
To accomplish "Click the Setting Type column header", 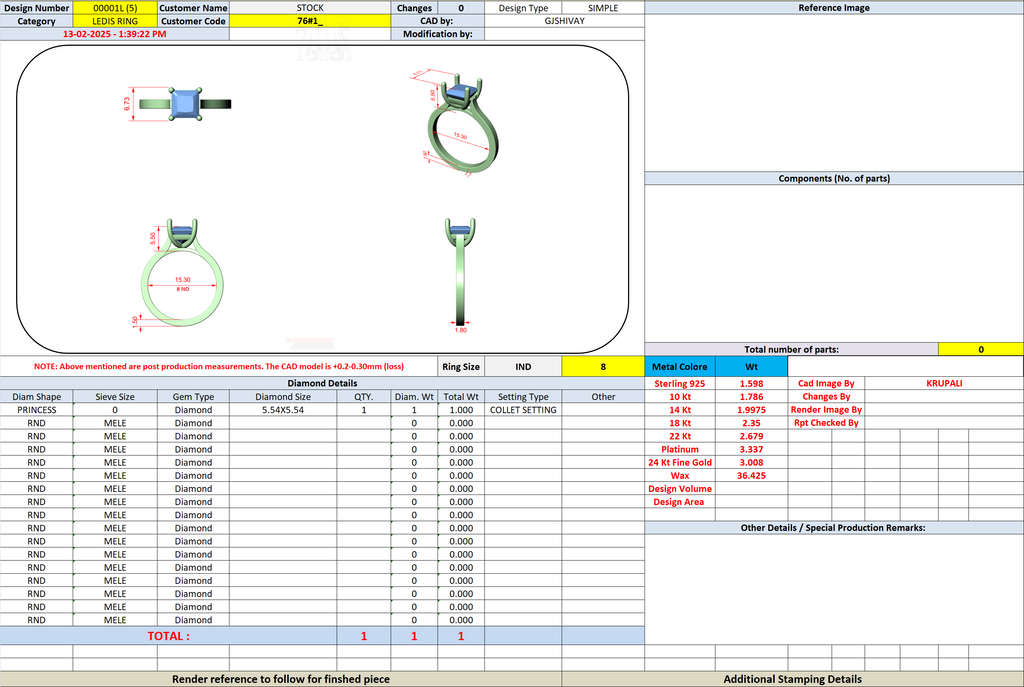I will click(523, 396).
